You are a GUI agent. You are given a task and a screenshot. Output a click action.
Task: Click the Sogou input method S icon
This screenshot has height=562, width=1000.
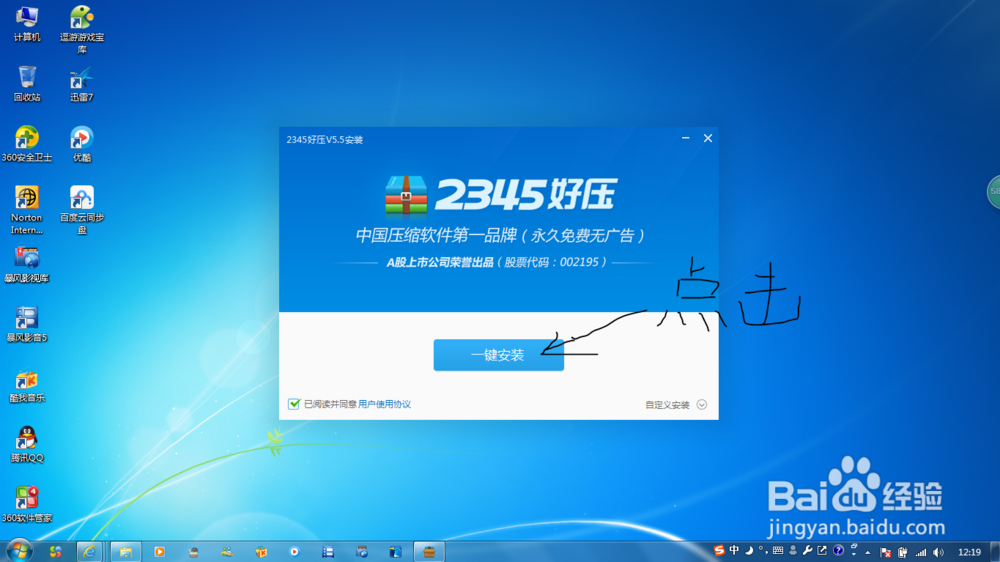[x=719, y=551]
